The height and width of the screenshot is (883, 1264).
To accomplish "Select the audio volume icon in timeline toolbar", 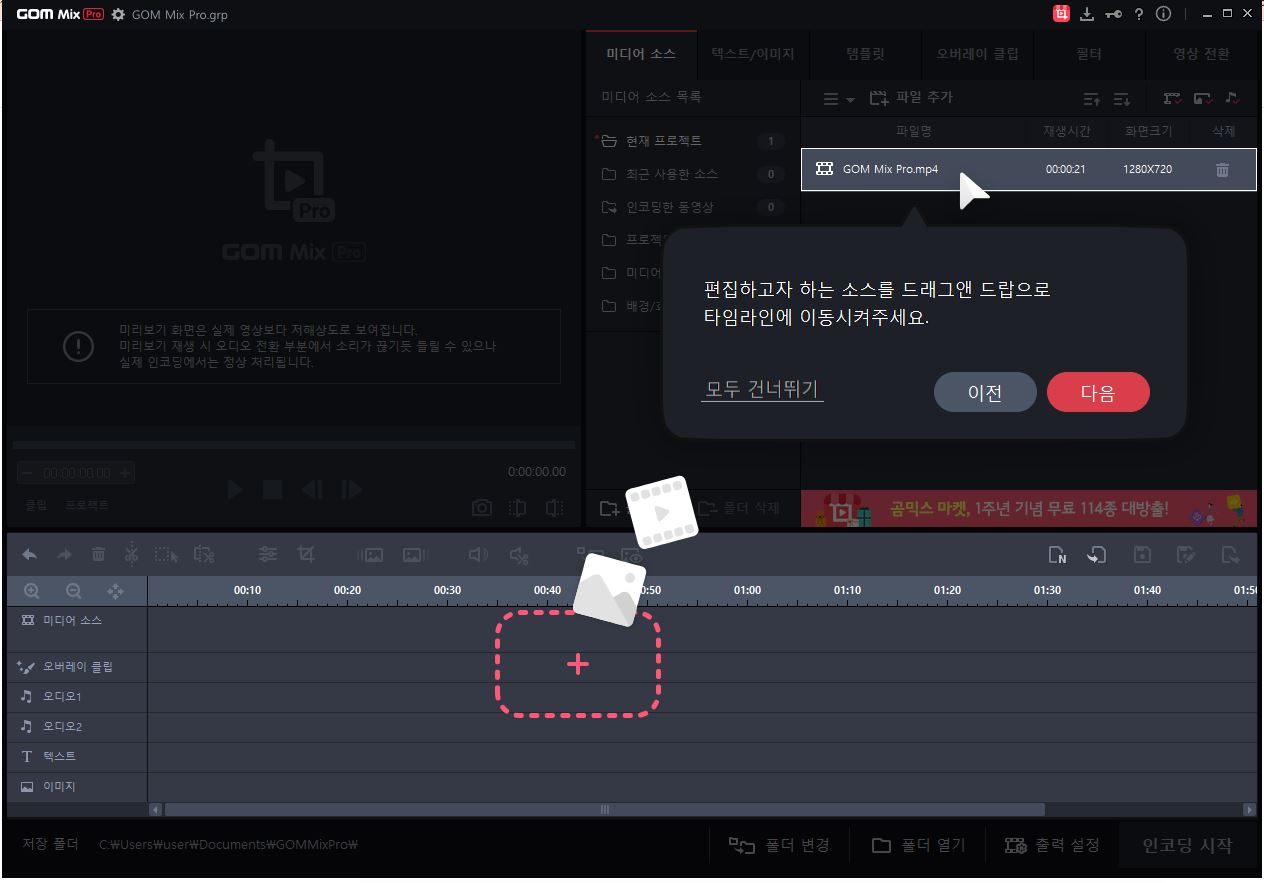I will point(477,553).
